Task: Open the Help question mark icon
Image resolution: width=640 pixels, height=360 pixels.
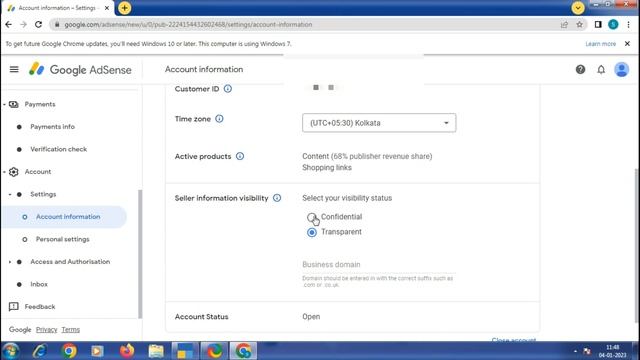Action: pyautogui.click(x=580, y=70)
